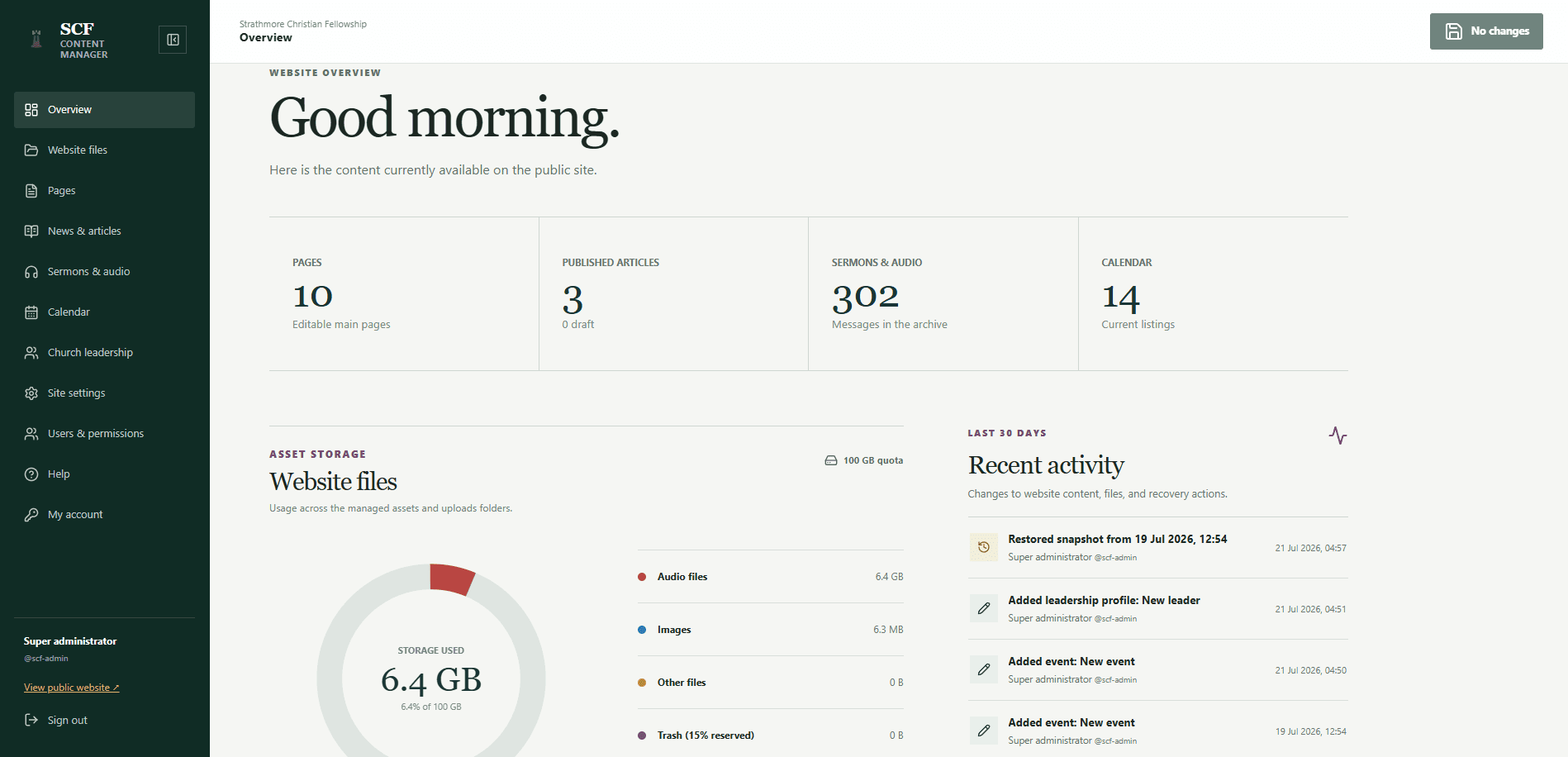Click the red segment of storage donut chart

coord(451,579)
